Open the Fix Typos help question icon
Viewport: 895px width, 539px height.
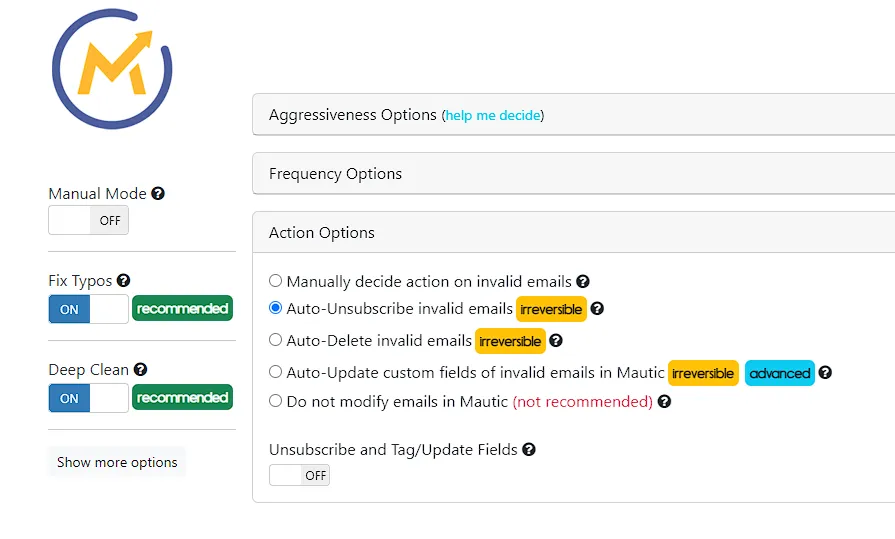pyautogui.click(x=123, y=280)
